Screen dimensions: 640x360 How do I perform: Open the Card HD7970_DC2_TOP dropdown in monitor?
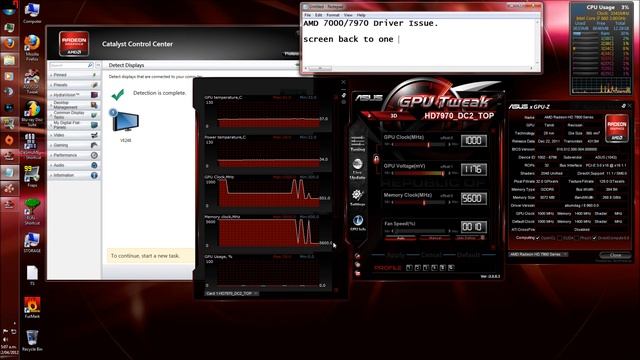231,293
